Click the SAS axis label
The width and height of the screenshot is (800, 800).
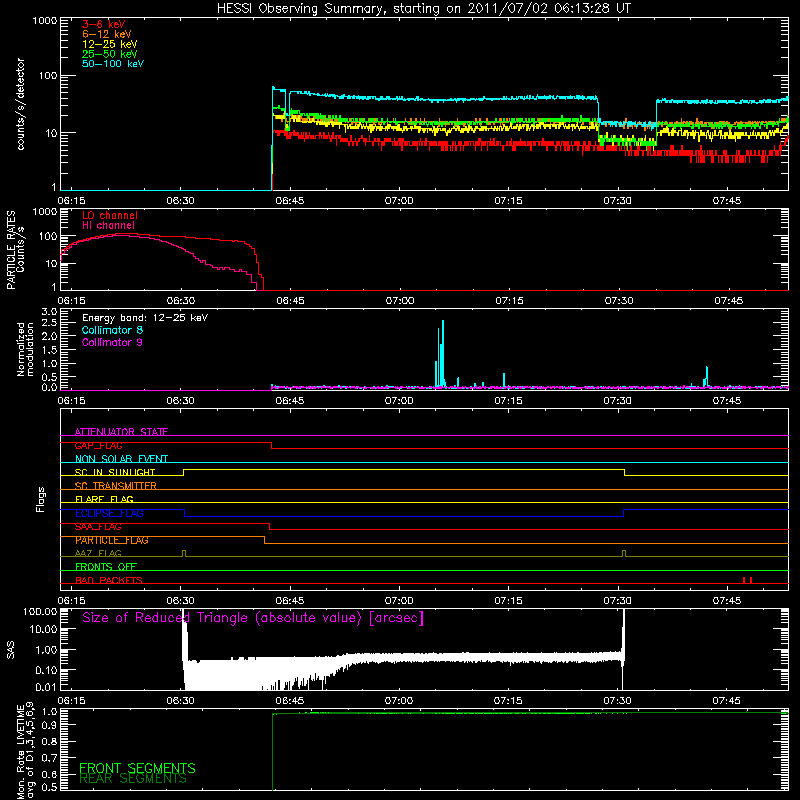coord(10,650)
